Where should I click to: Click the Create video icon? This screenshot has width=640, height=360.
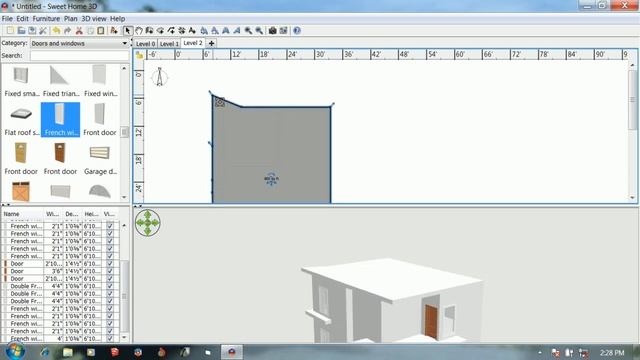click(x=283, y=31)
